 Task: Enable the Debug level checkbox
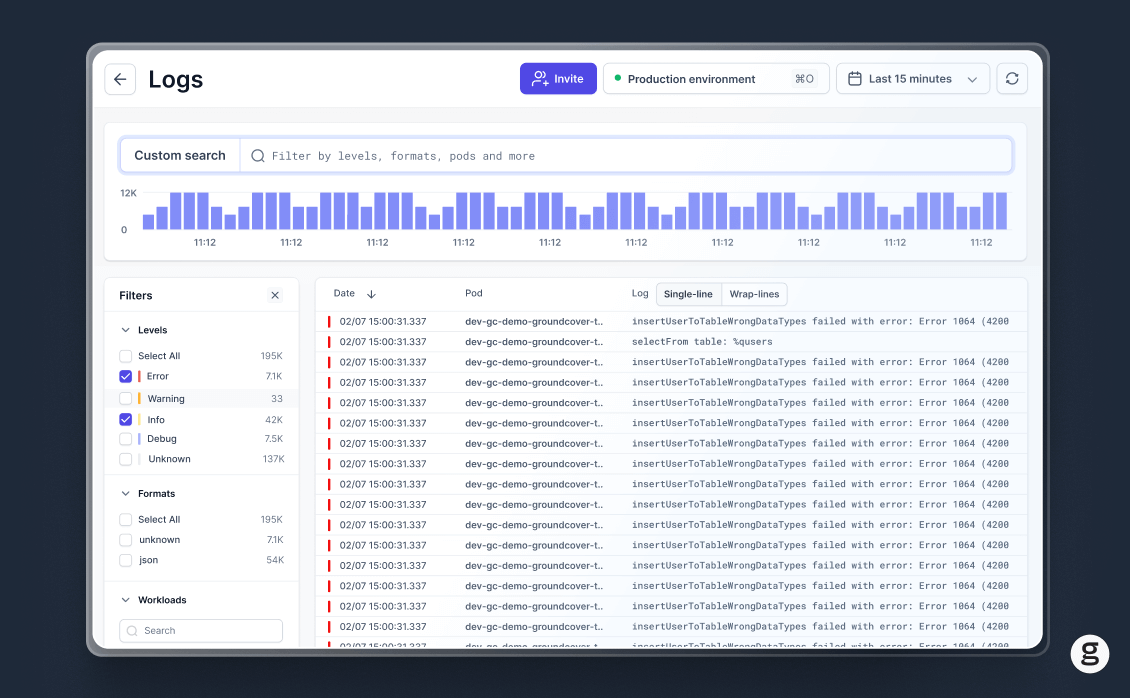[x=125, y=439]
